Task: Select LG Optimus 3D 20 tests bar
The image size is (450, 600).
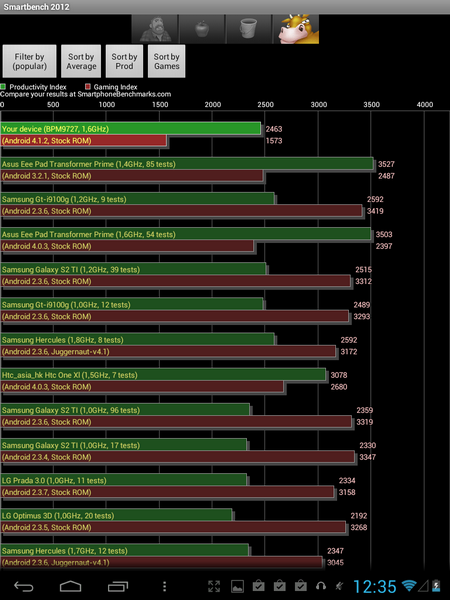Action: click(116, 516)
